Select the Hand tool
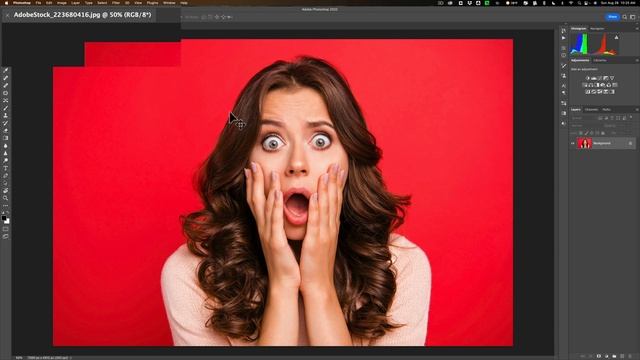This screenshot has height=360, width=640. tap(5, 191)
